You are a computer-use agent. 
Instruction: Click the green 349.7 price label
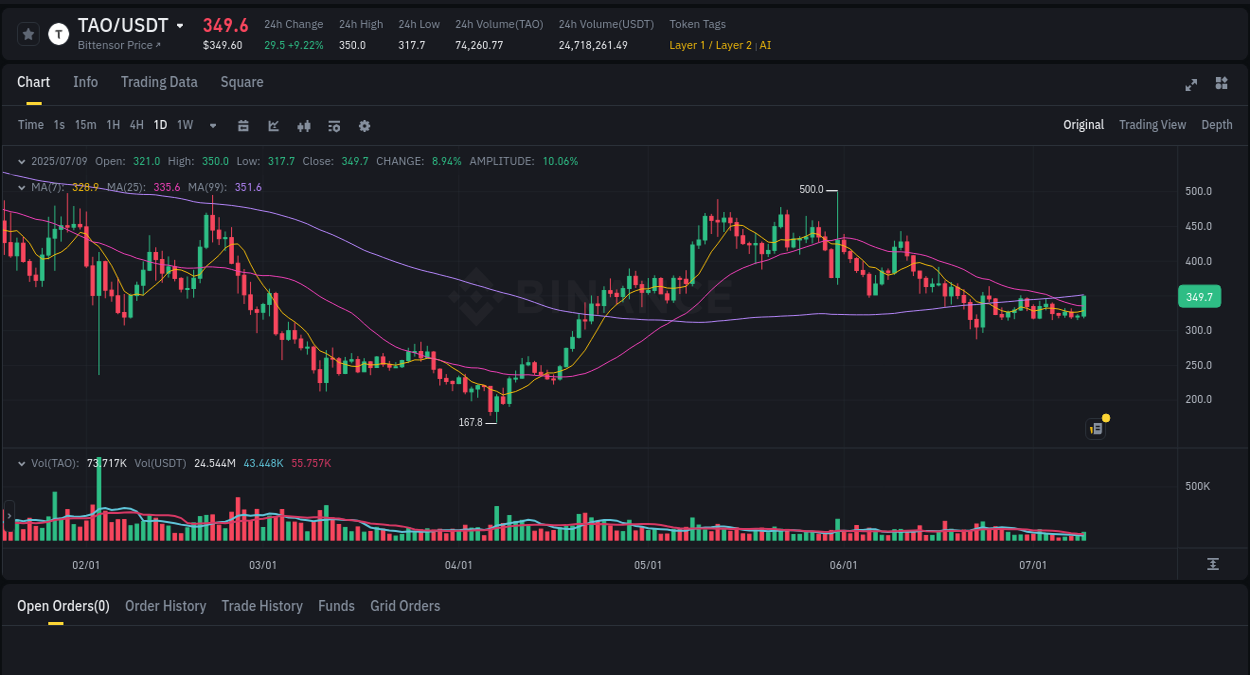(1199, 296)
